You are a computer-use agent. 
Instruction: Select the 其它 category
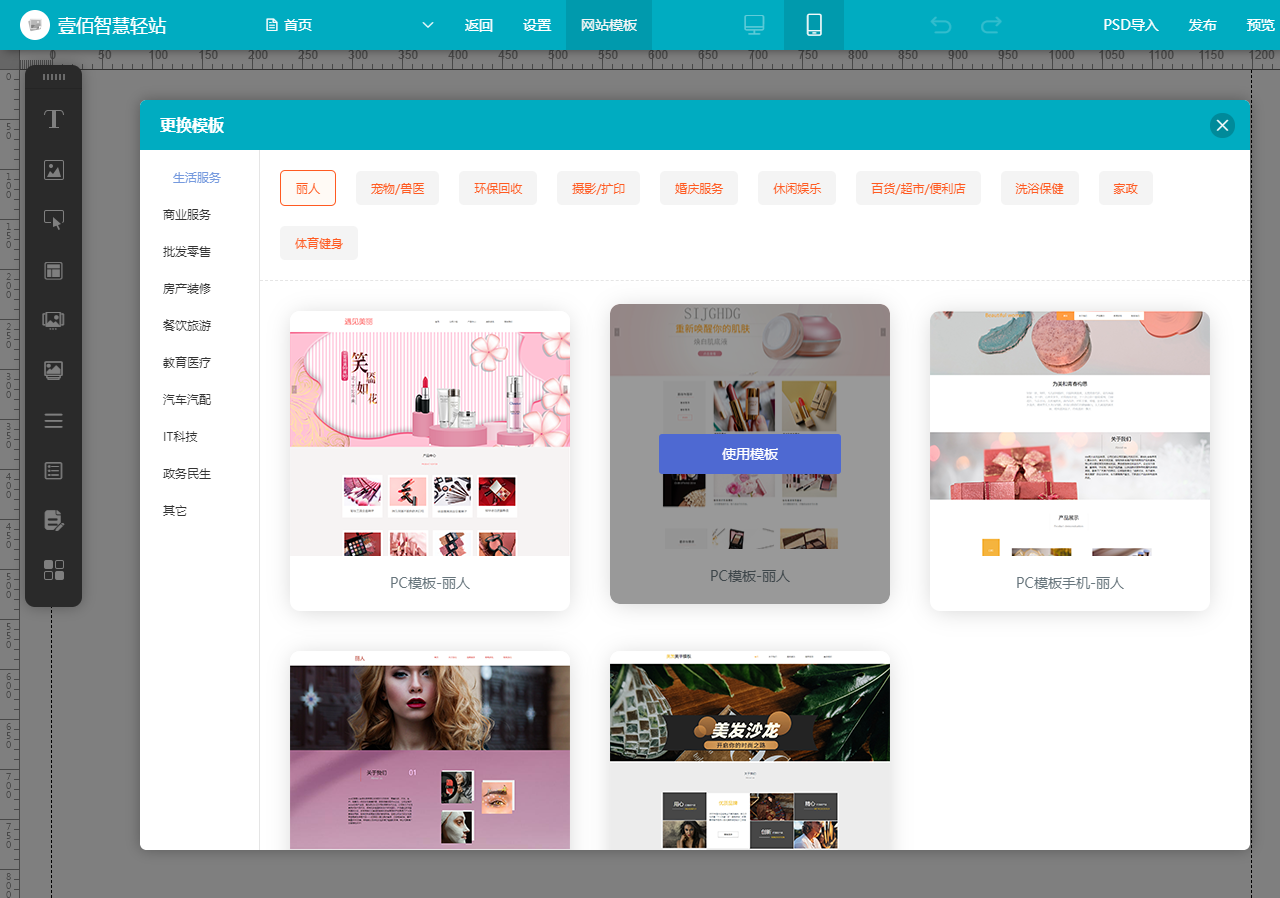click(x=175, y=511)
